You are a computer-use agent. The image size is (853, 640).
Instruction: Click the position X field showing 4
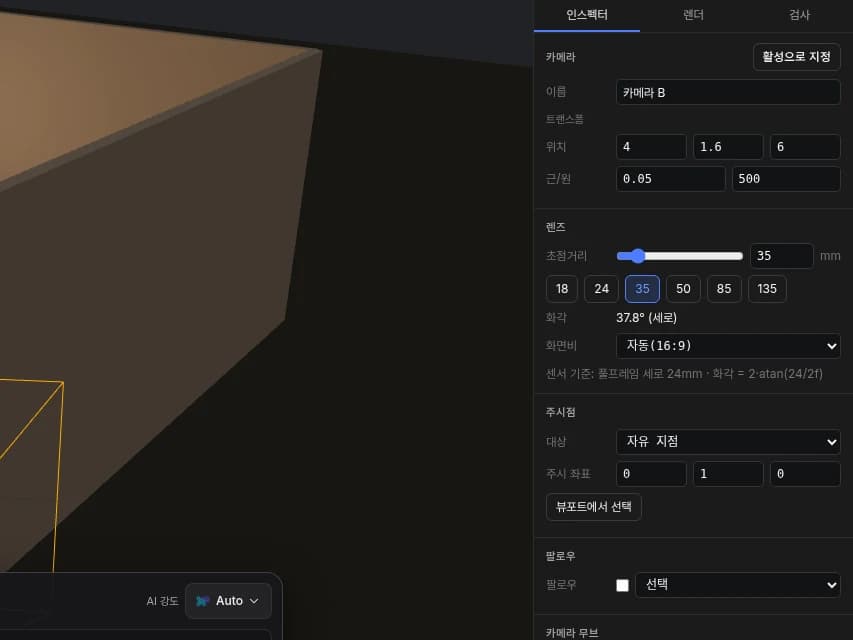click(x=651, y=147)
